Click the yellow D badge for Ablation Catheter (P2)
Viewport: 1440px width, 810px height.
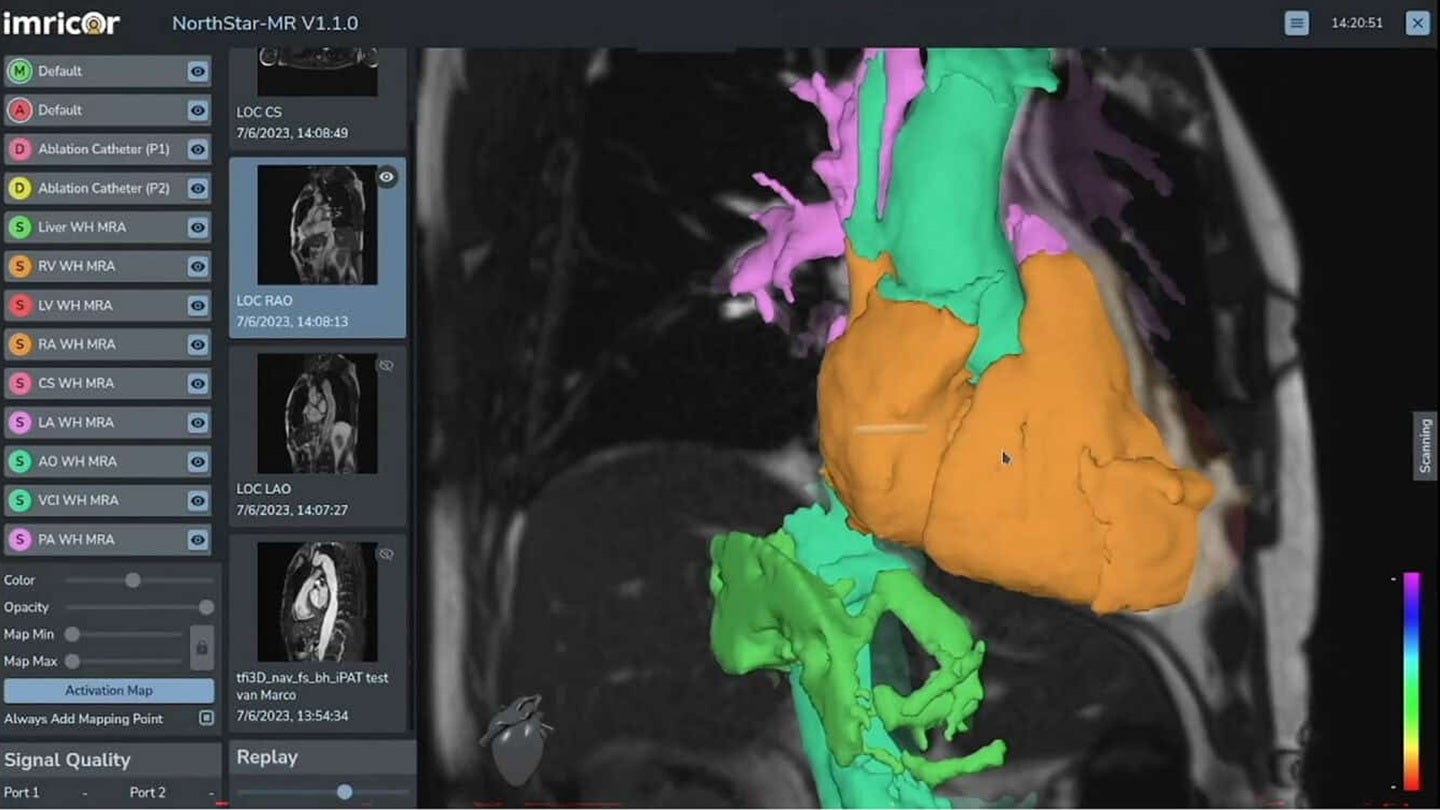point(19,188)
